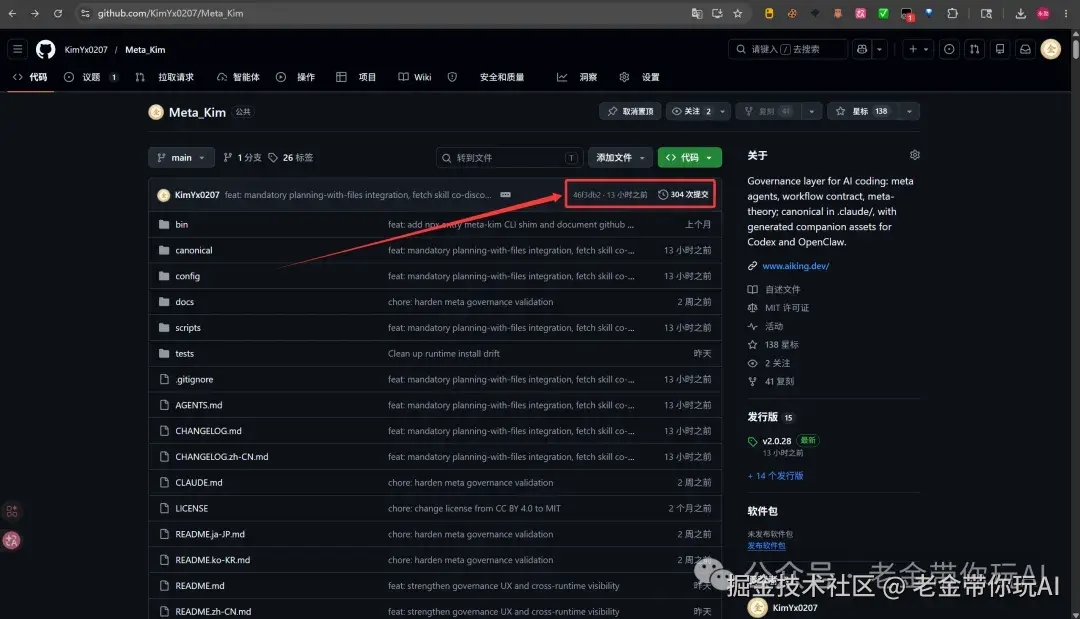Click the browser back arrow
The image size is (1080, 619).
pos(12,13)
